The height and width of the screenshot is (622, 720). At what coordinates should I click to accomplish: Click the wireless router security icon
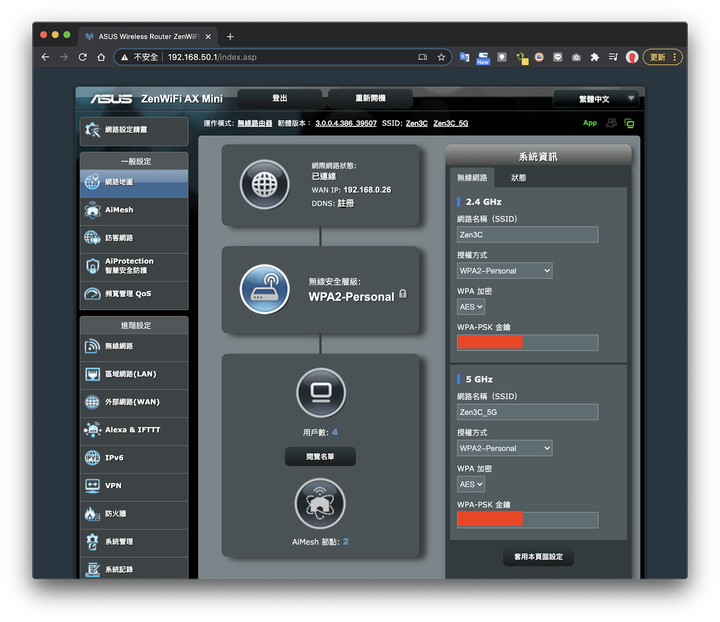[265, 290]
